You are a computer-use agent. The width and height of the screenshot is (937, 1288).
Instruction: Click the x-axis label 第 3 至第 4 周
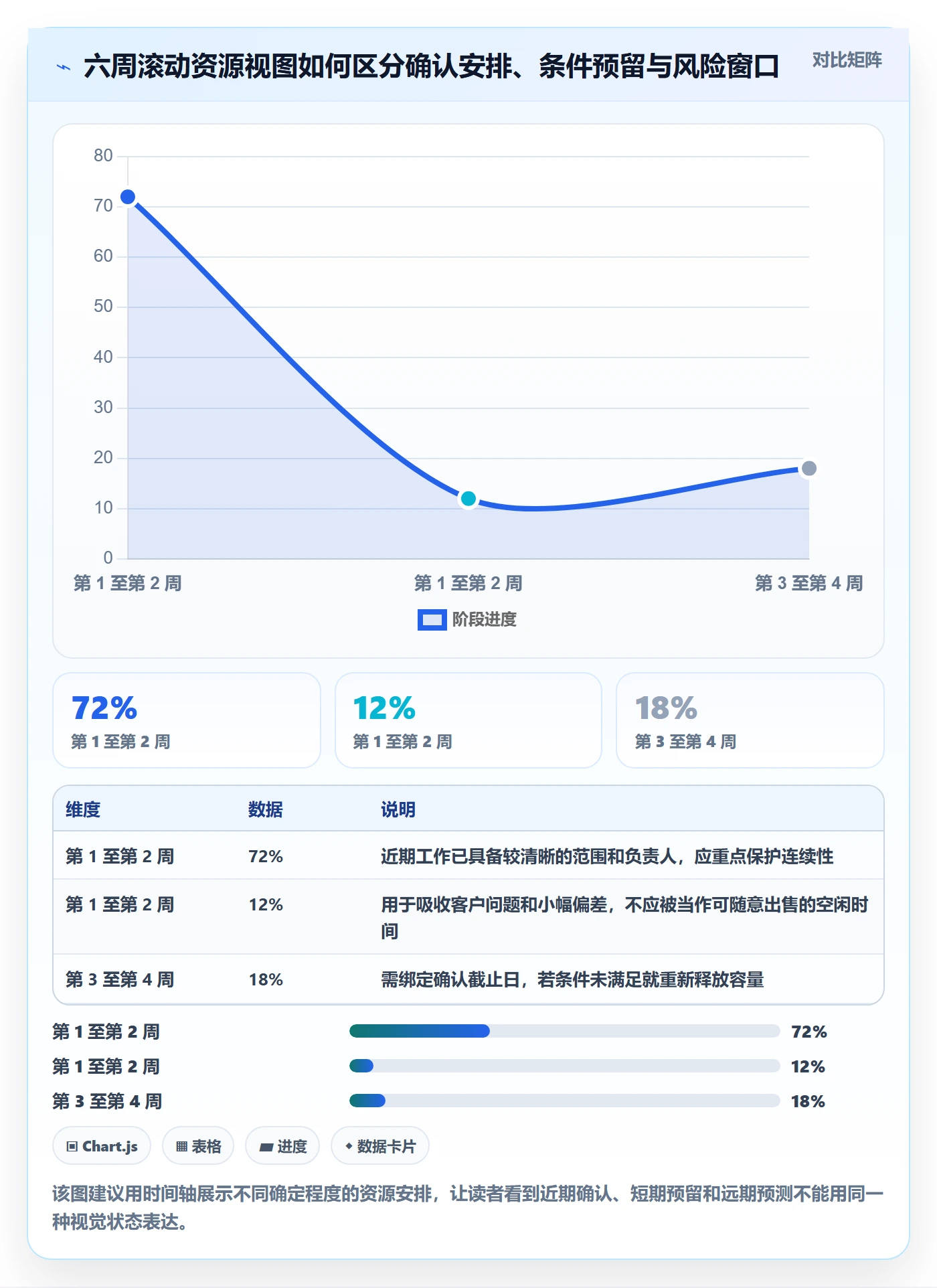(808, 583)
